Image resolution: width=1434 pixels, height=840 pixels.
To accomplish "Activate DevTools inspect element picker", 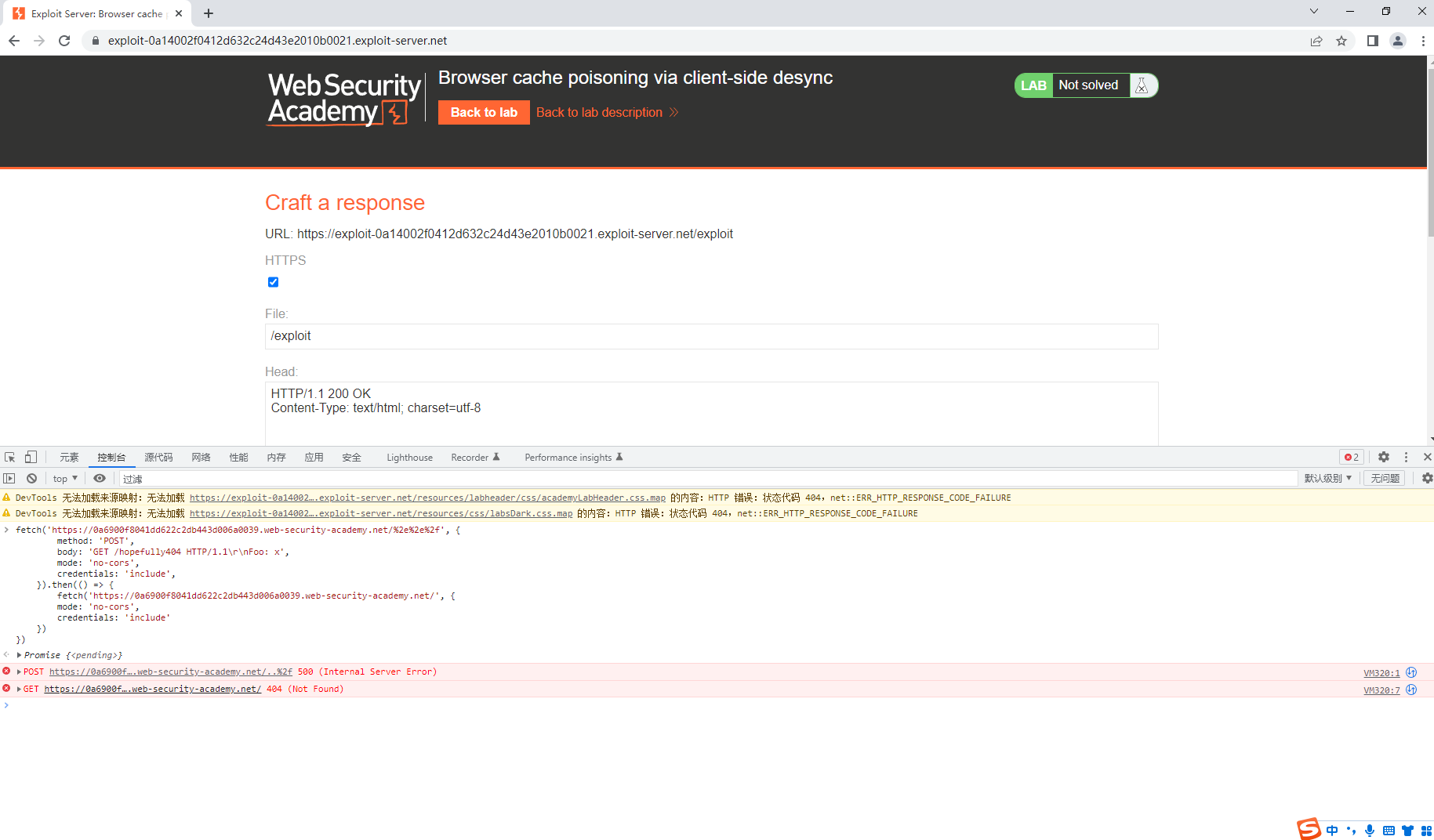I will 10,458.
